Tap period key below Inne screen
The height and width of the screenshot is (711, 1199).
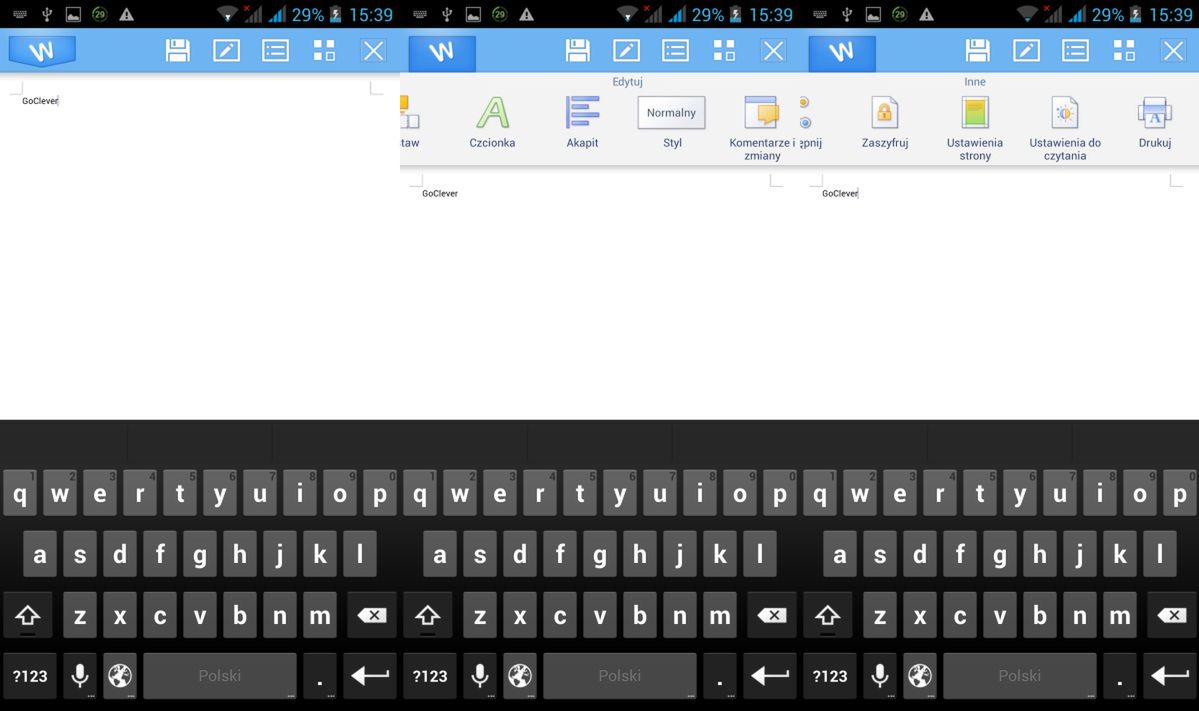[x=1119, y=676]
